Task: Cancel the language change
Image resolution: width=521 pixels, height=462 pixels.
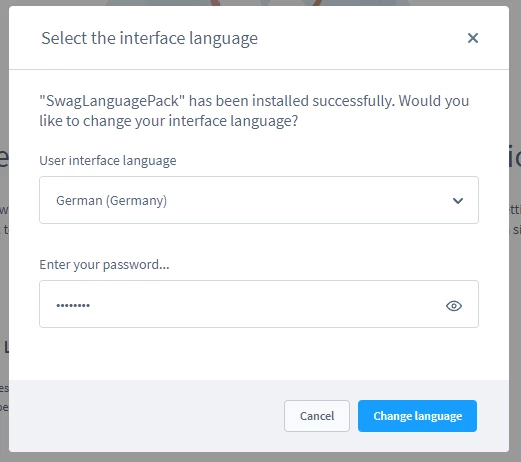Action: pos(317,416)
